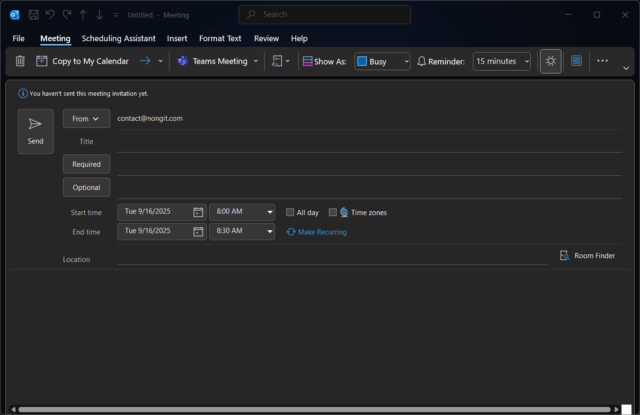640x415 pixels.
Task: Click into the Title field
Action: [x=369, y=142]
